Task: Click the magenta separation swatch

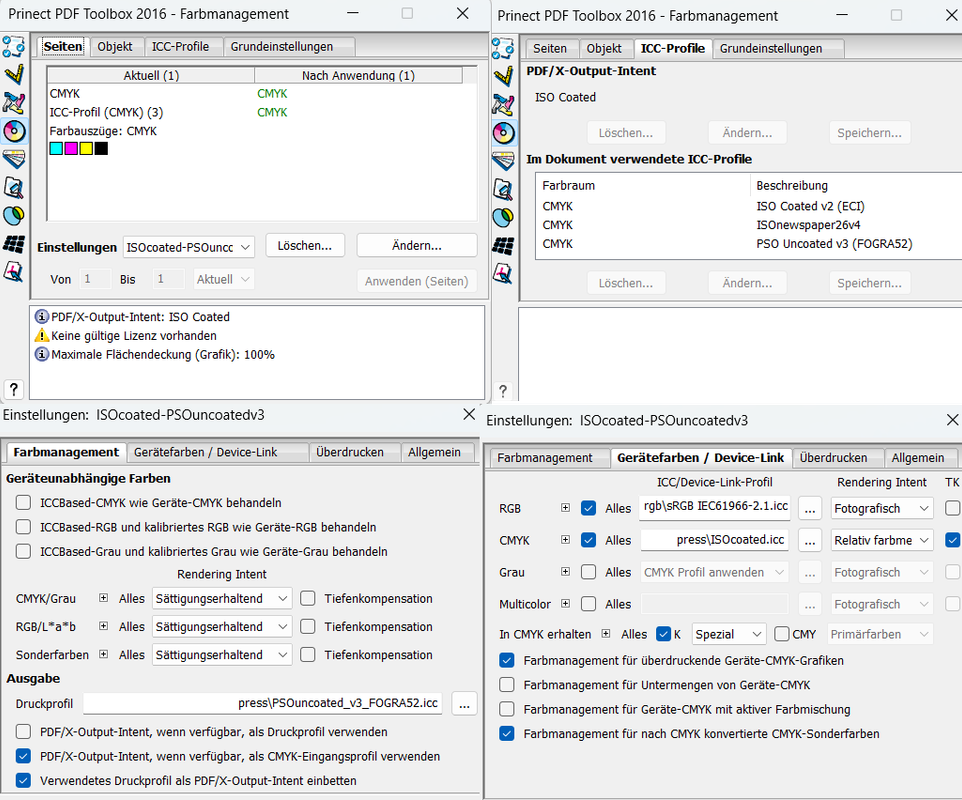Action: (x=71, y=148)
